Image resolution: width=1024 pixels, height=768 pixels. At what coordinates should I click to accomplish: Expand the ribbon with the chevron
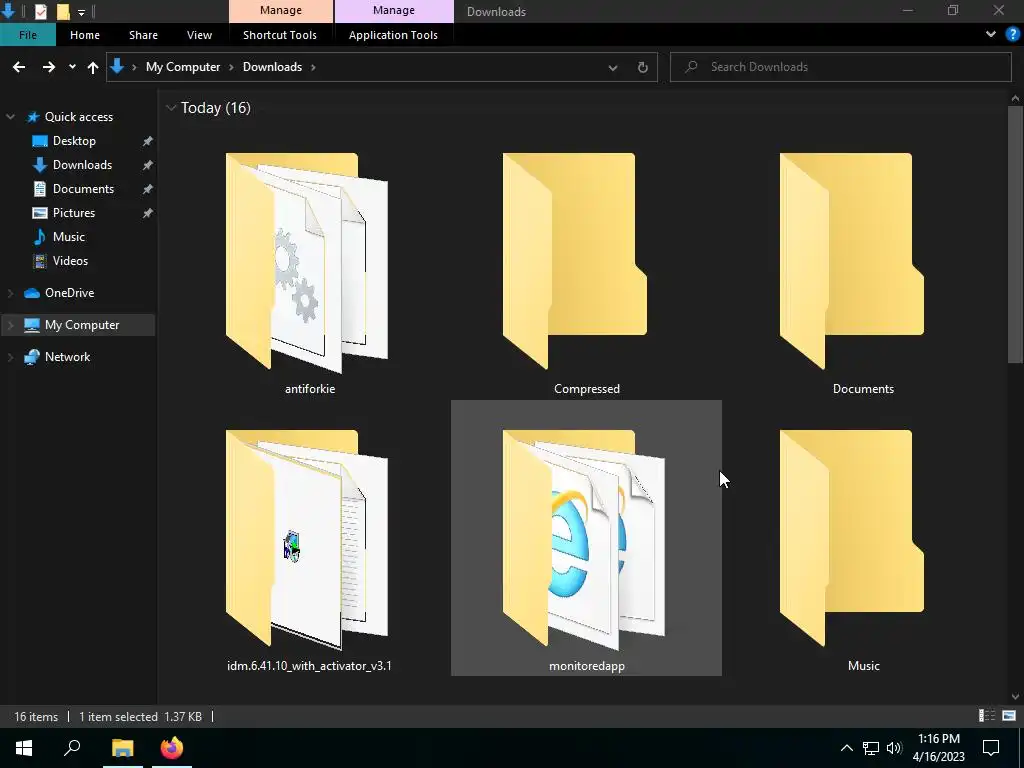(x=991, y=35)
